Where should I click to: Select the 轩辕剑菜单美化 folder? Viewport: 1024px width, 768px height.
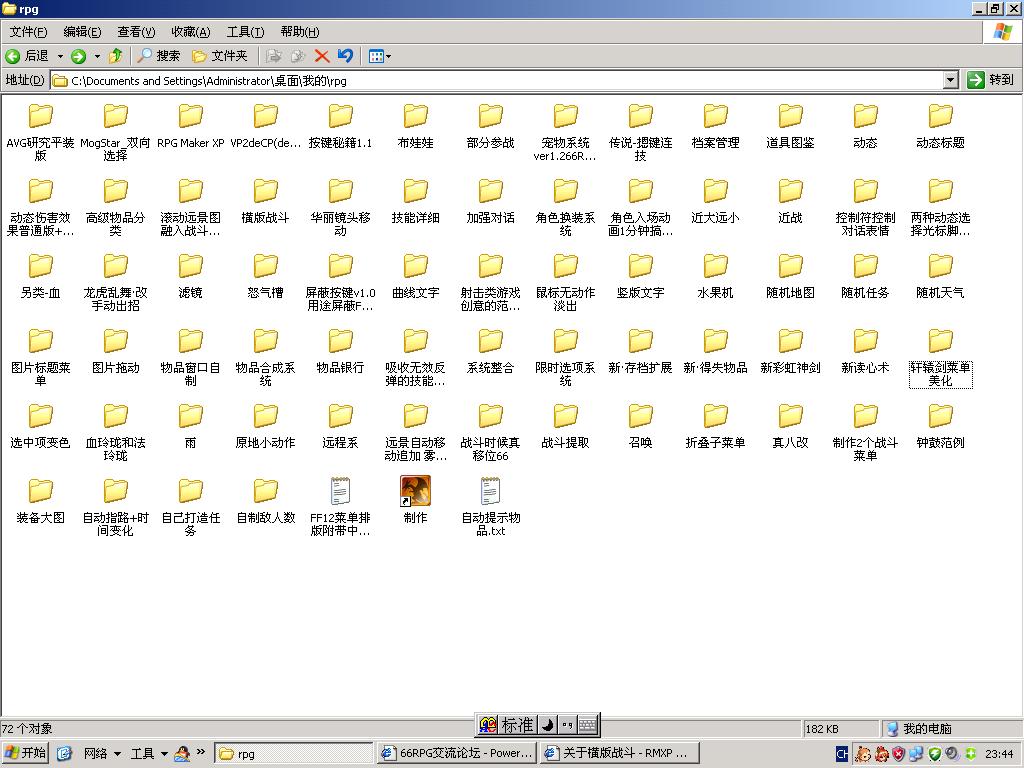[940, 358]
